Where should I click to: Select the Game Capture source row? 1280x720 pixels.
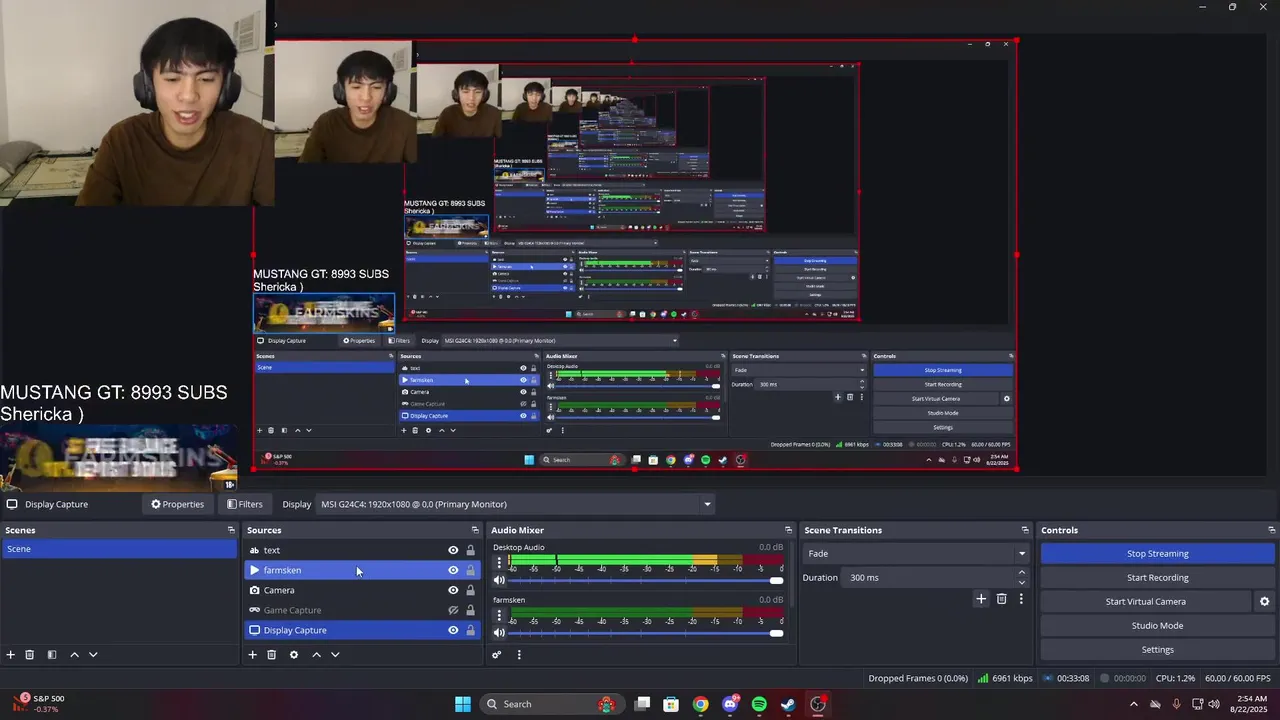[363, 610]
